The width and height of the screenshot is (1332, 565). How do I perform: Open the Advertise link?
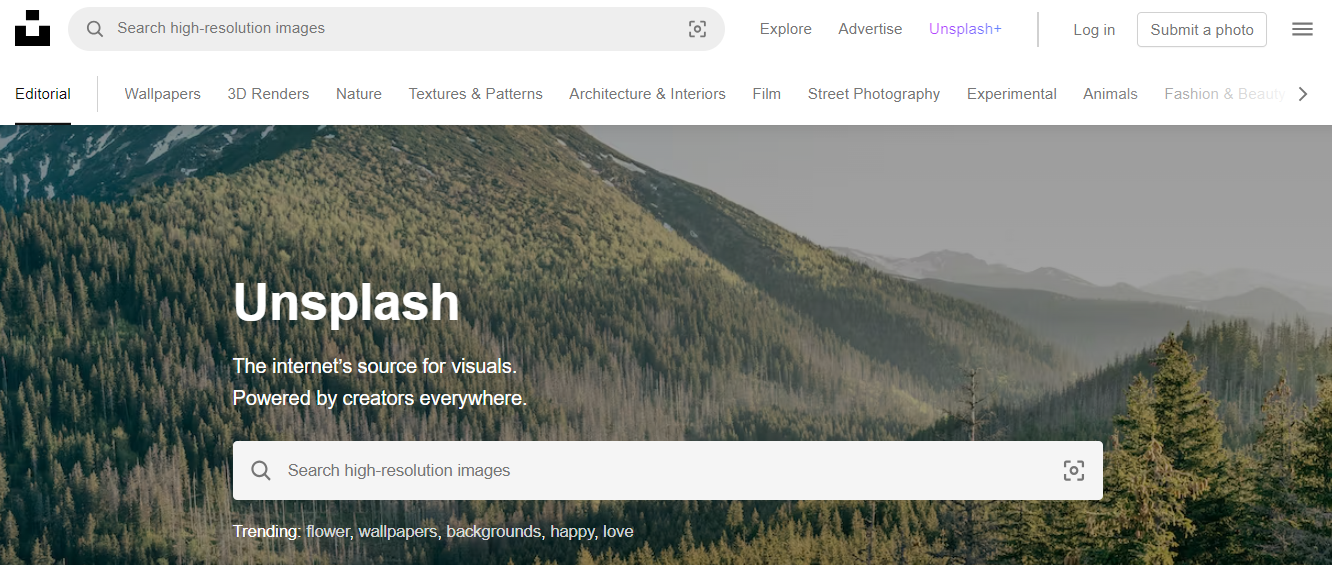point(870,29)
